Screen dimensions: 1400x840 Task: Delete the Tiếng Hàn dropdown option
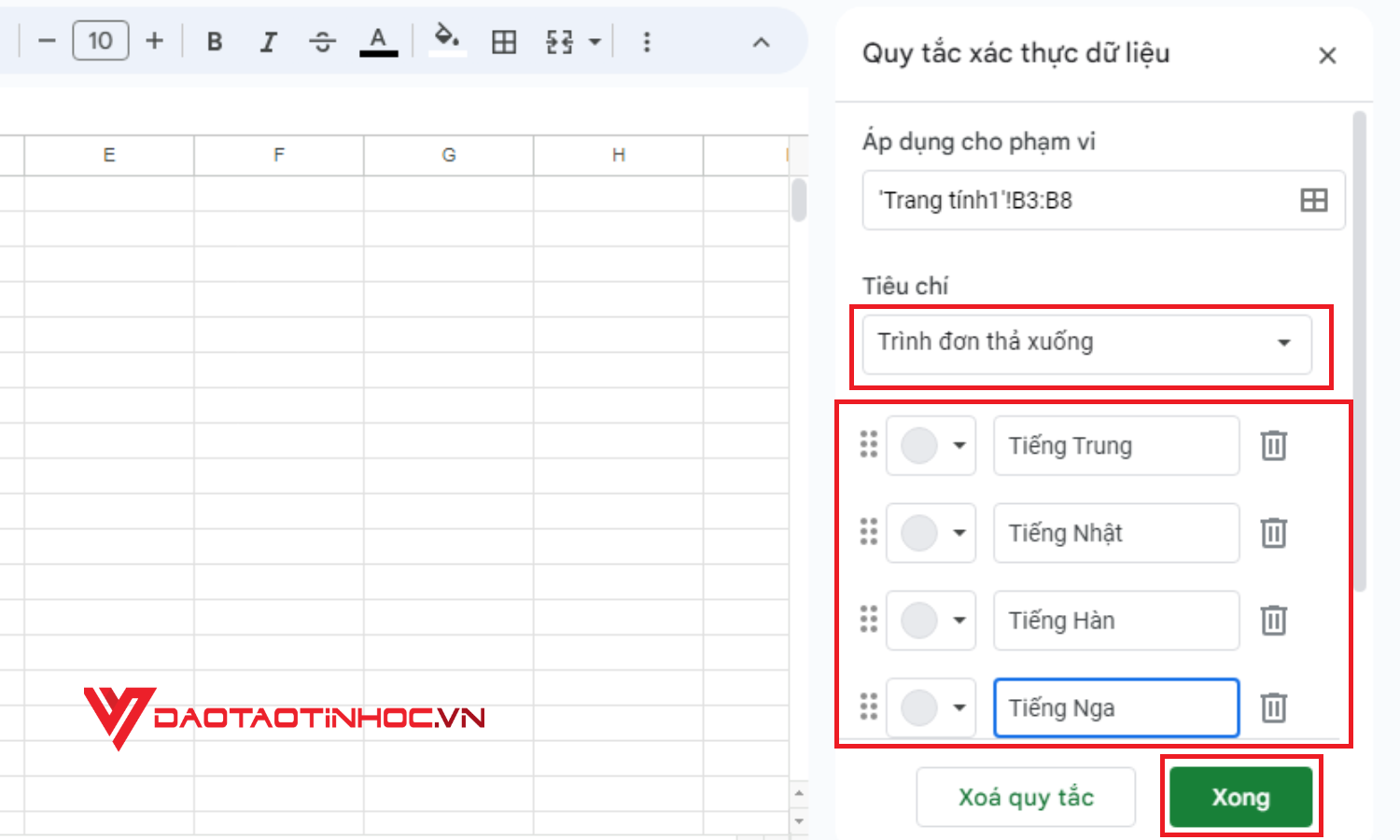[1273, 621]
